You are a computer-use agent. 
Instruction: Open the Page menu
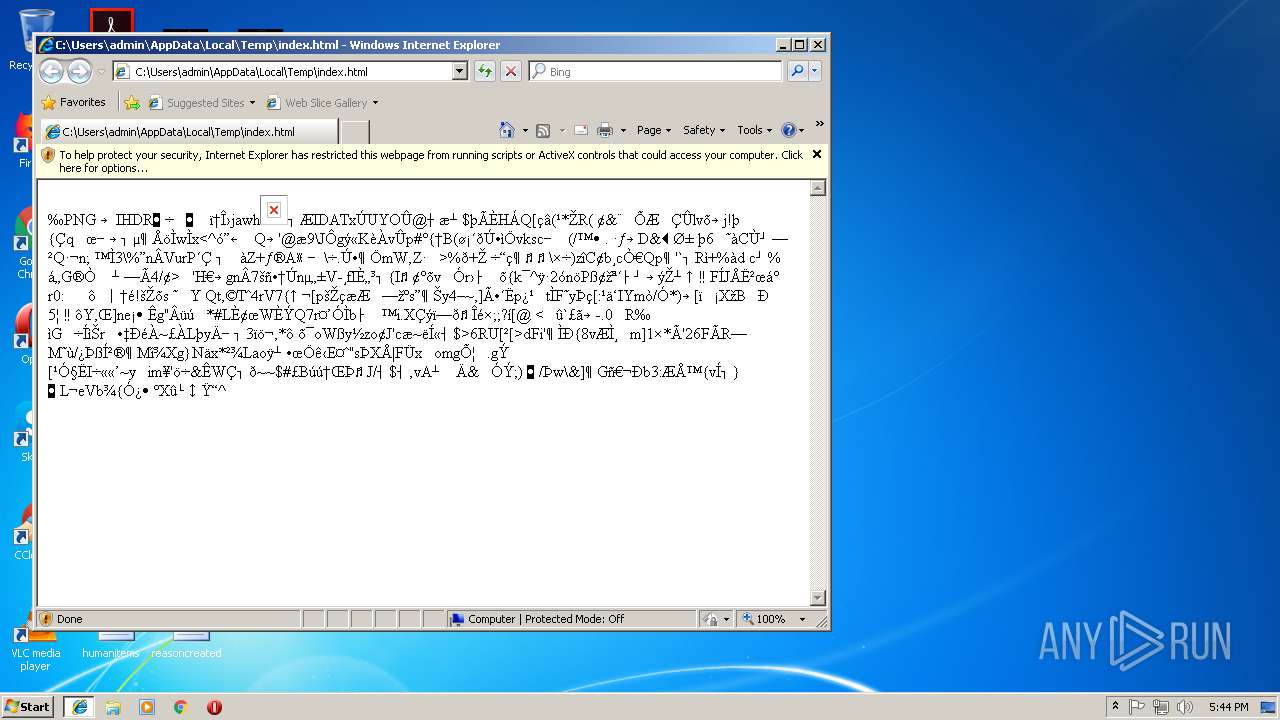653,130
